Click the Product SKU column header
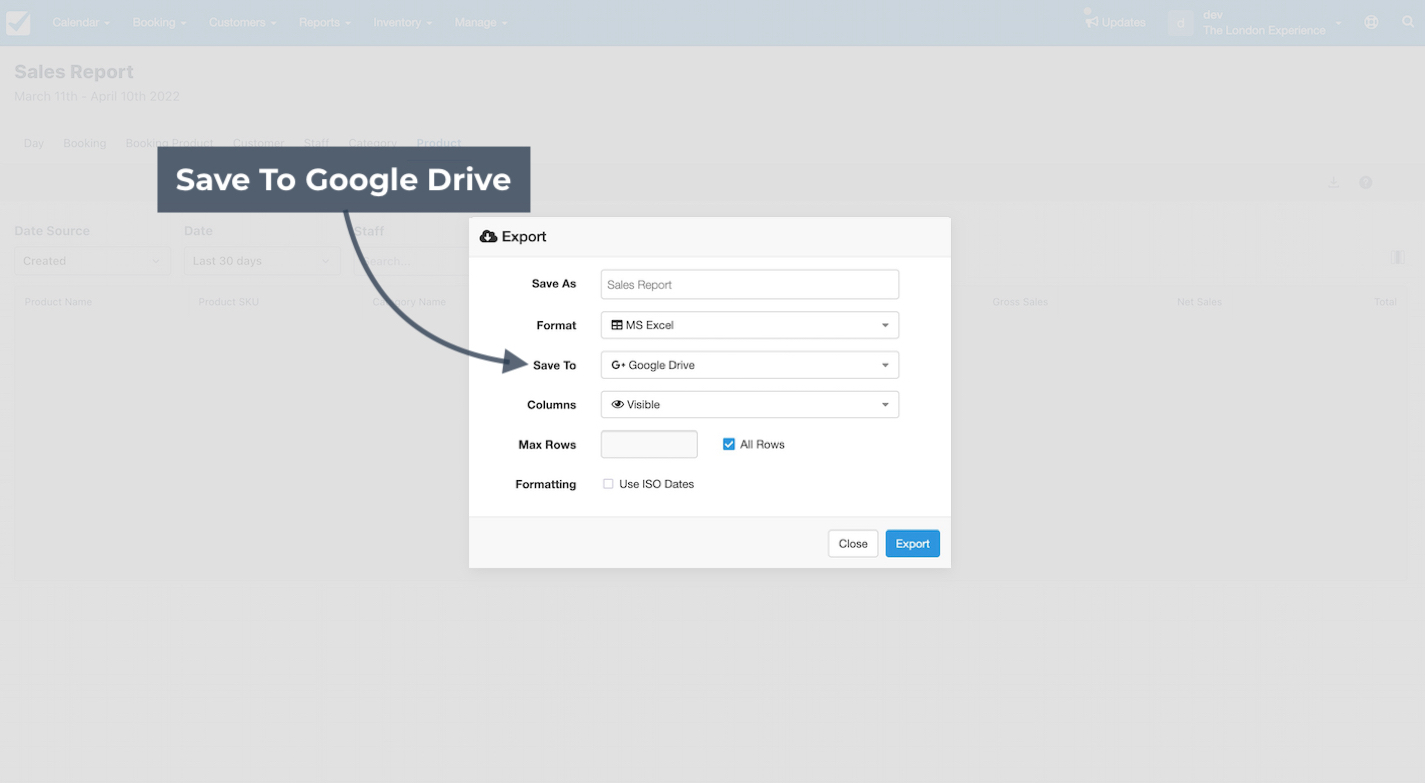1425x783 pixels. 228,302
